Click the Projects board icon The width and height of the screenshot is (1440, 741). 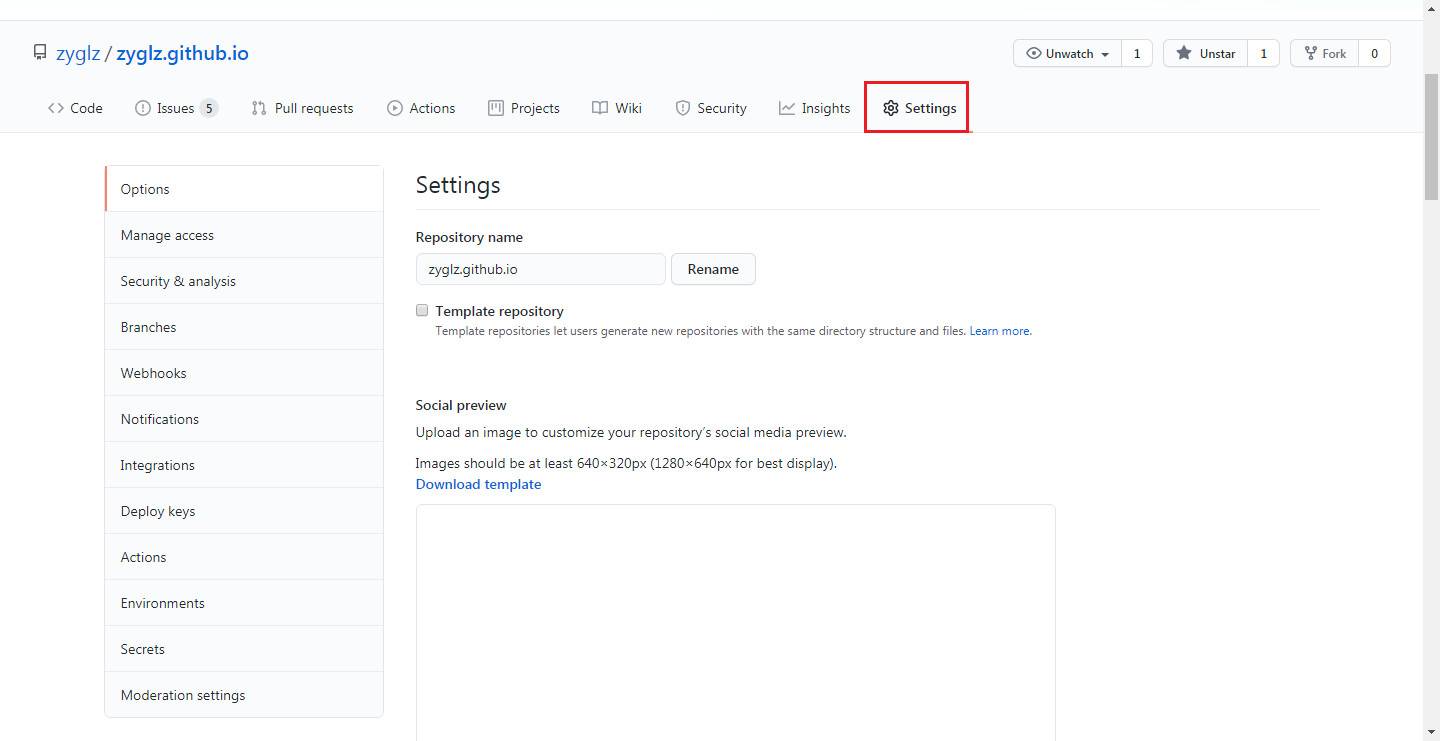[x=496, y=108]
